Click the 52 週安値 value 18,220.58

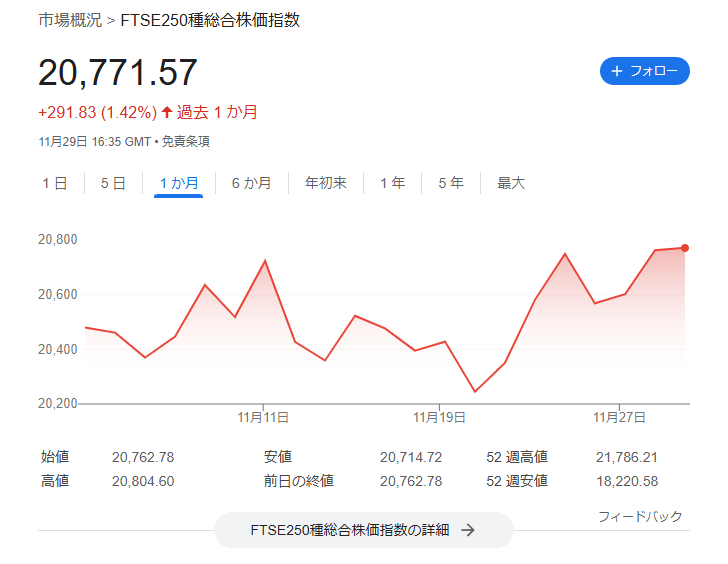point(627,481)
